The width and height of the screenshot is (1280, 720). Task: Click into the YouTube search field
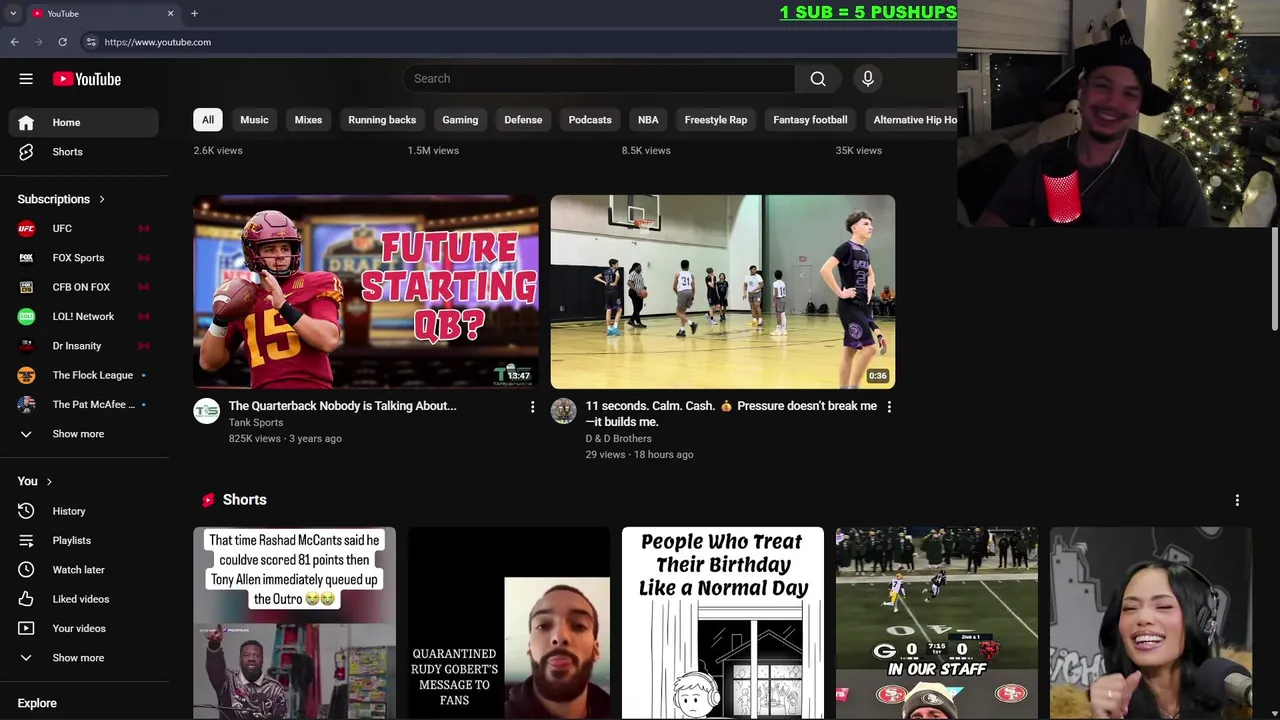click(x=600, y=79)
